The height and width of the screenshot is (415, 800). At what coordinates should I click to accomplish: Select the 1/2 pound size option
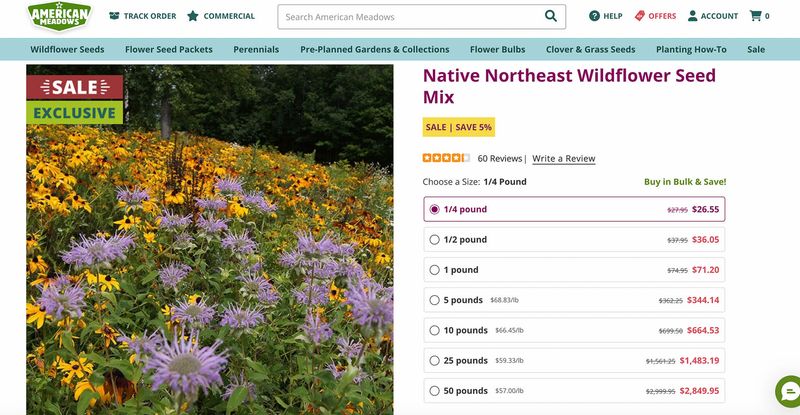574,239
